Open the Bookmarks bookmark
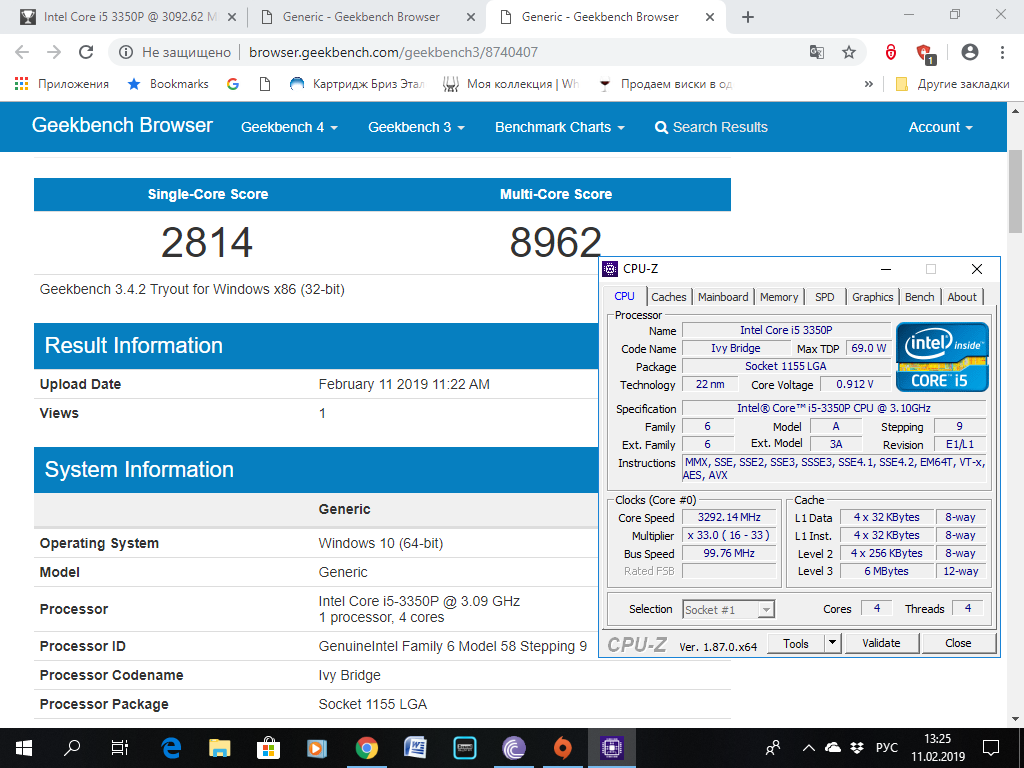This screenshot has width=1024, height=768. [x=168, y=84]
